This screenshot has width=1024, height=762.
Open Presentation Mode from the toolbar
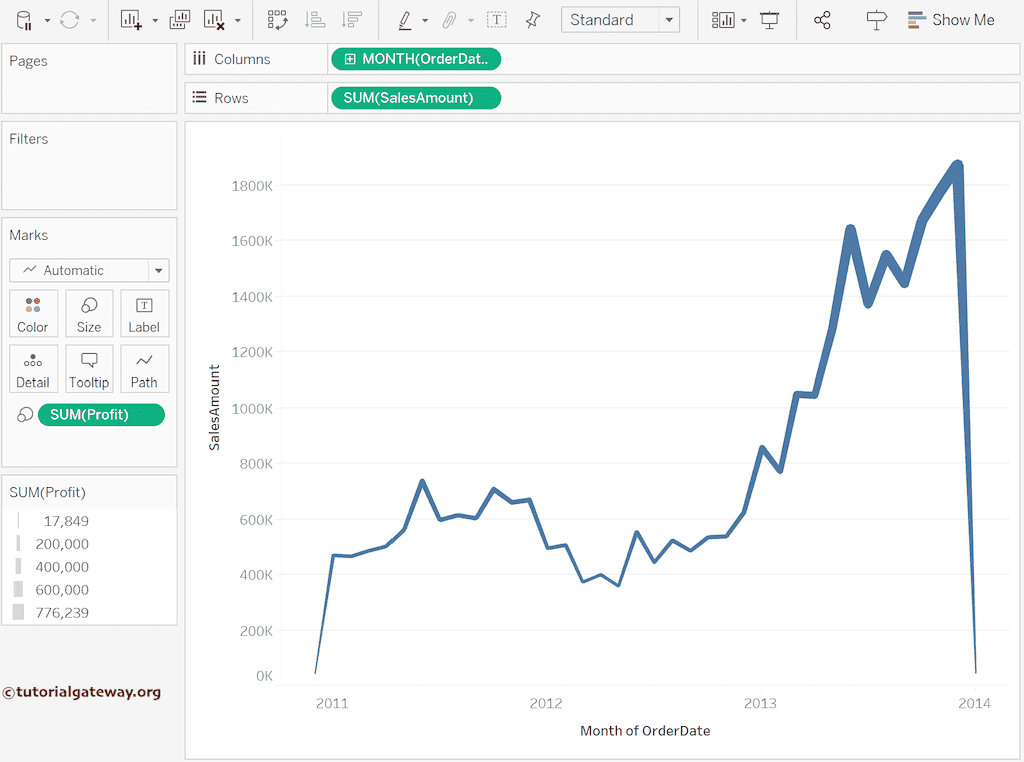(x=770, y=19)
